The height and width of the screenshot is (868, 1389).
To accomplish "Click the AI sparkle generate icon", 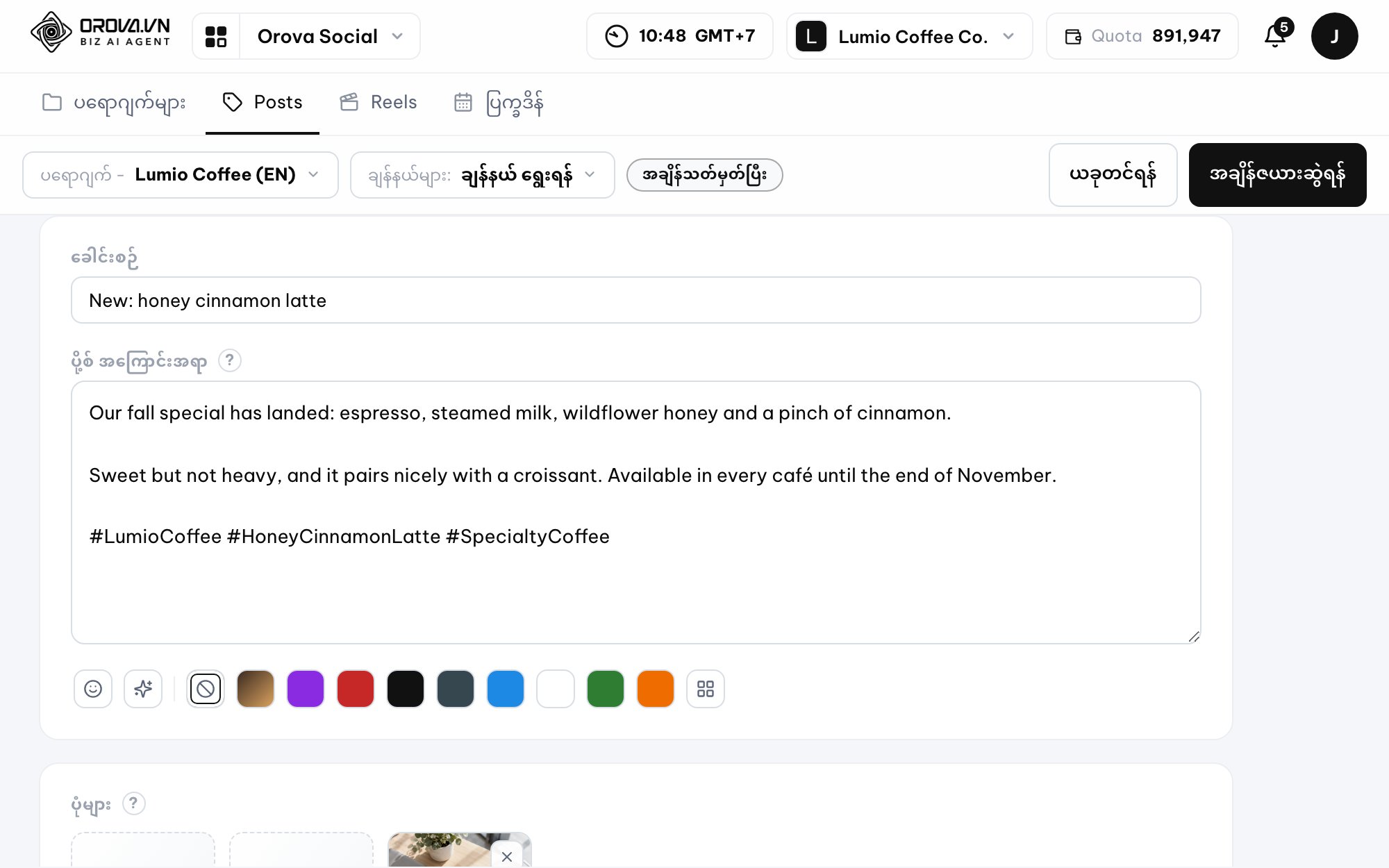I will (143, 689).
